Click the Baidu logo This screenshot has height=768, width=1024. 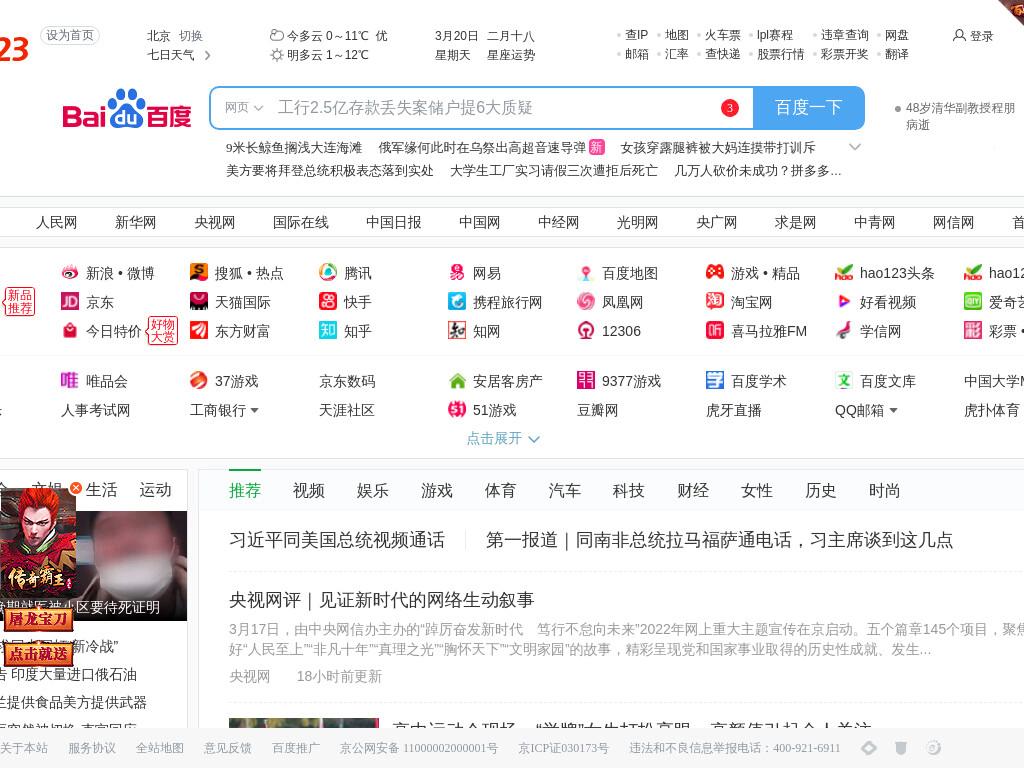127,109
